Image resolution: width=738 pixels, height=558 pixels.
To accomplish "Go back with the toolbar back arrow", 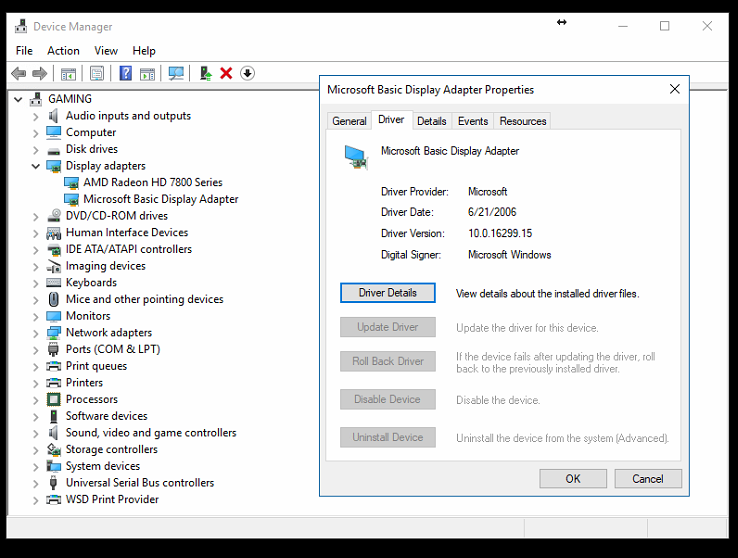I will click(19, 73).
